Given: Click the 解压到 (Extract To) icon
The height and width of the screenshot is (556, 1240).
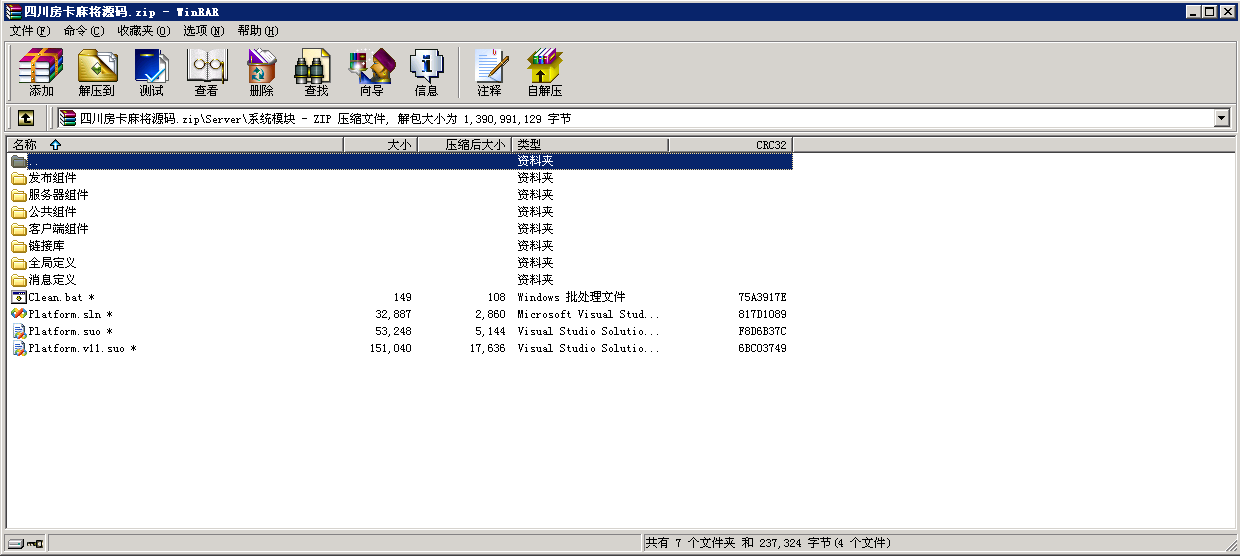Looking at the screenshot, I should (97, 72).
